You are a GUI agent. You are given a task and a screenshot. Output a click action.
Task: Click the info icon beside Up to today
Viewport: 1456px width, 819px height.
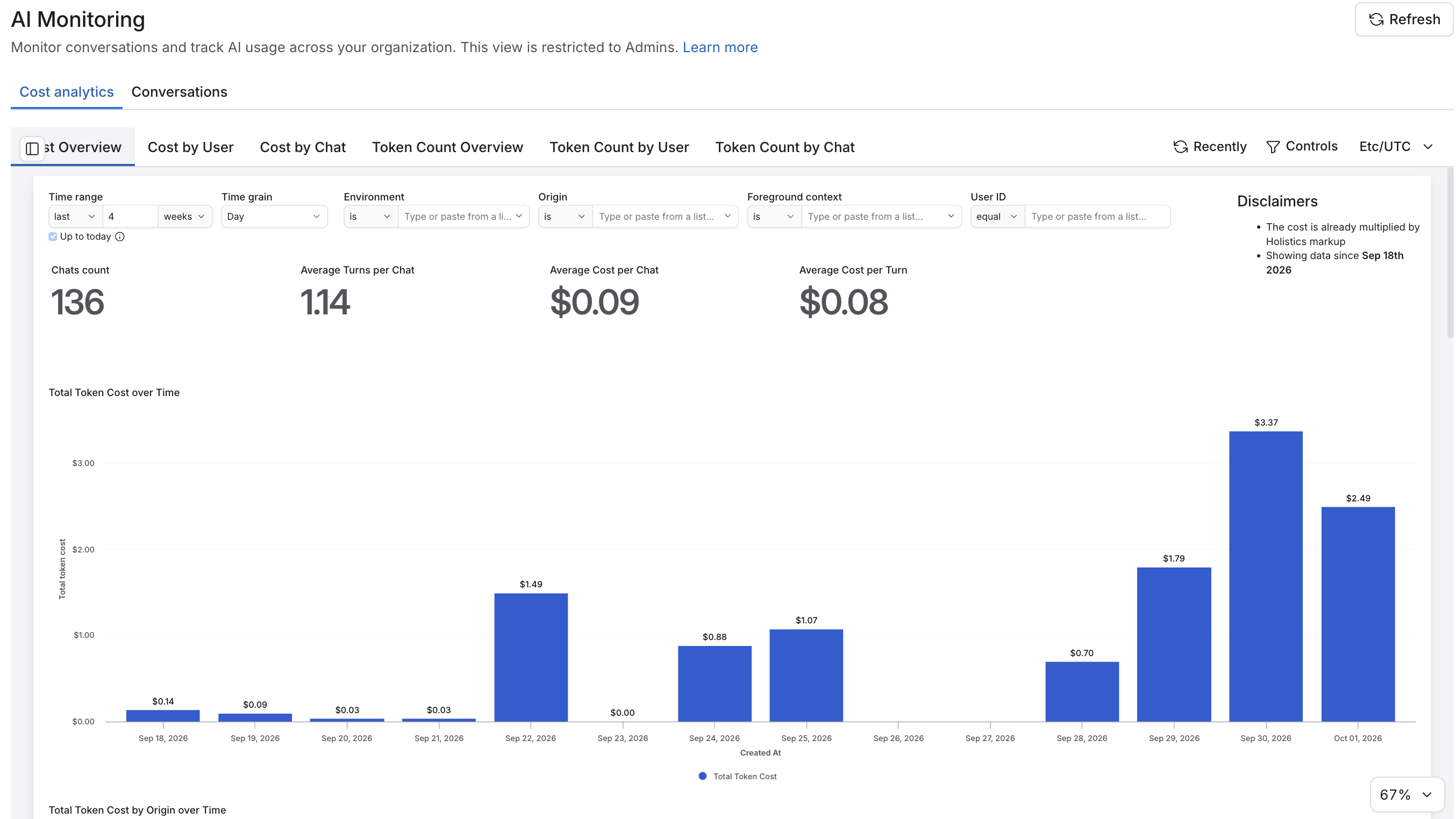[x=120, y=236]
